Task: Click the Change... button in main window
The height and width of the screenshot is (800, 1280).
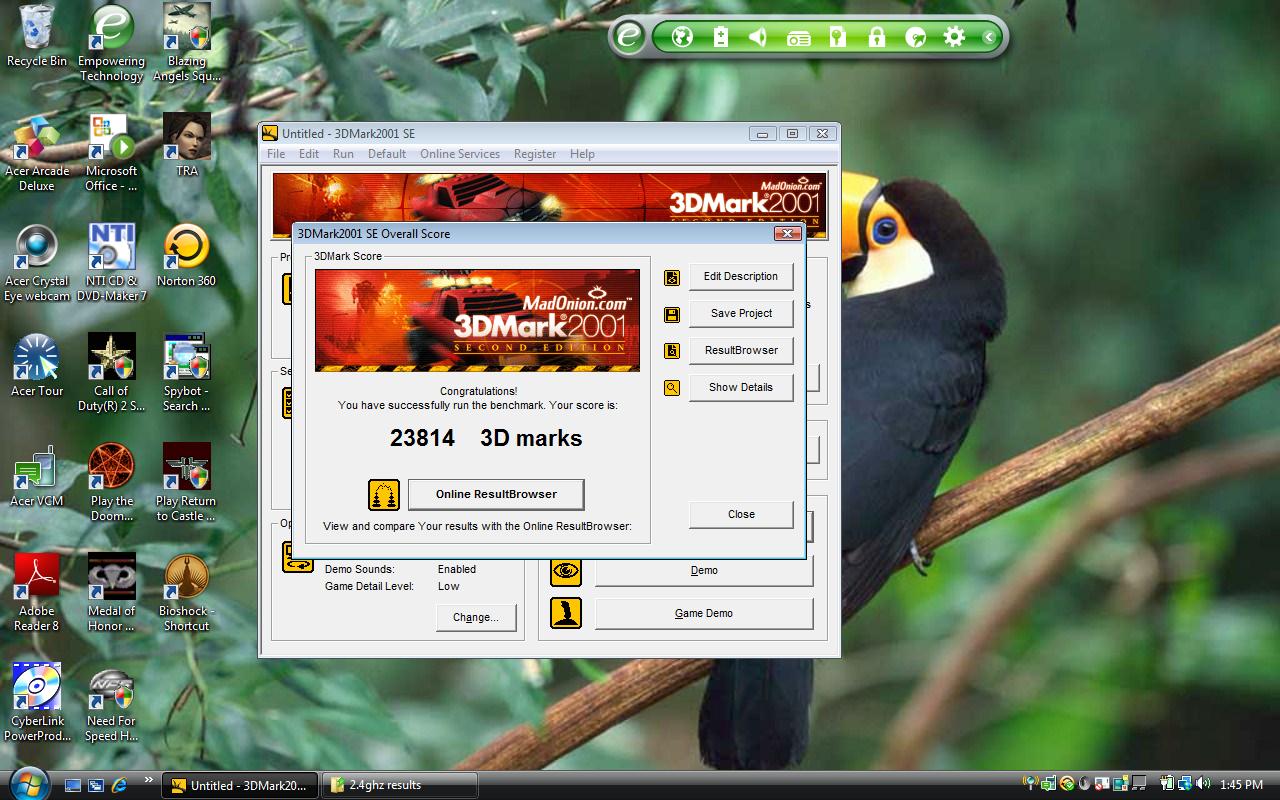Action: 476,617
